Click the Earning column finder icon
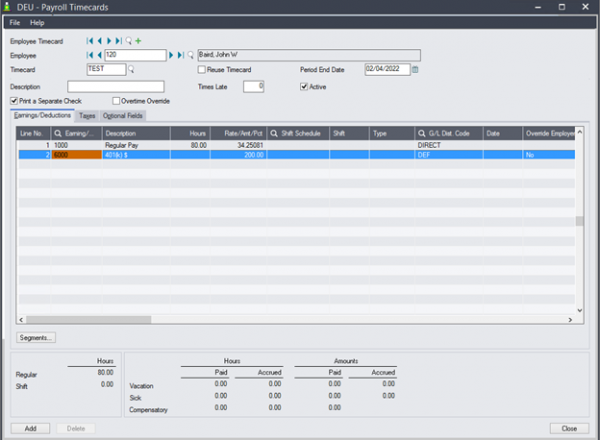This screenshot has width=600, height=440. (58, 134)
